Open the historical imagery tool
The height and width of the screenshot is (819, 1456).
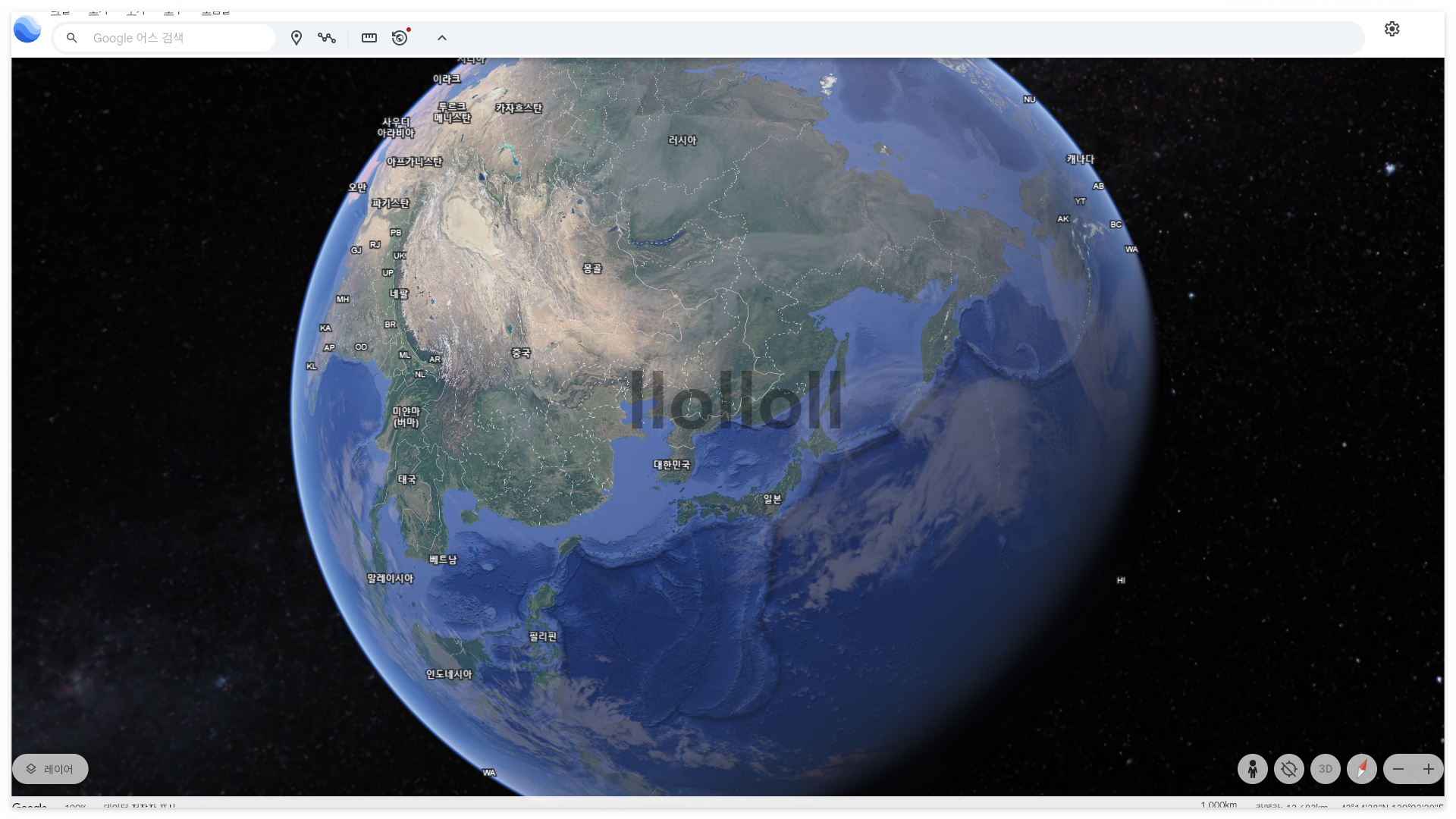coord(400,38)
